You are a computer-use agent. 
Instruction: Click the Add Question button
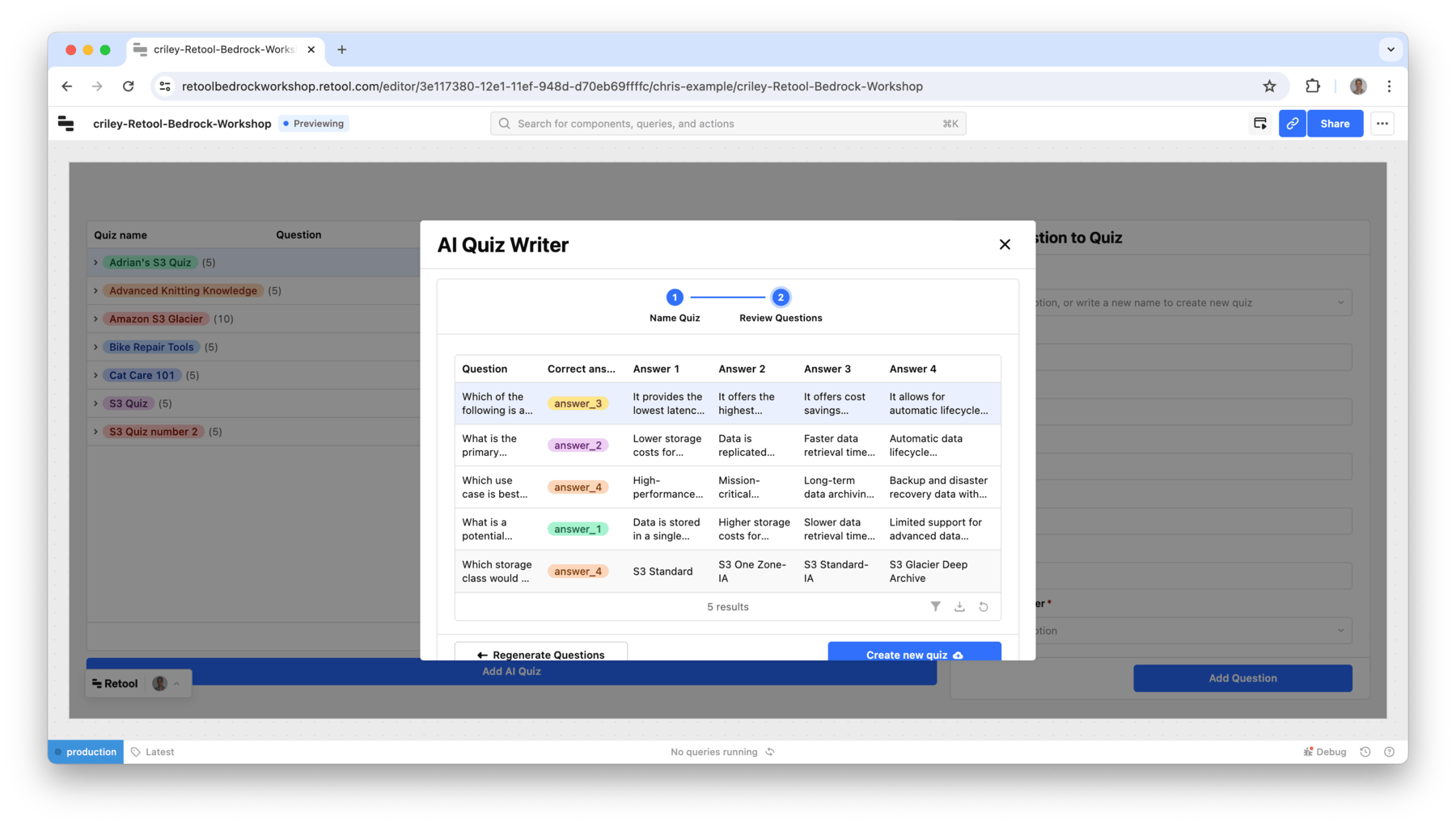(1242, 678)
